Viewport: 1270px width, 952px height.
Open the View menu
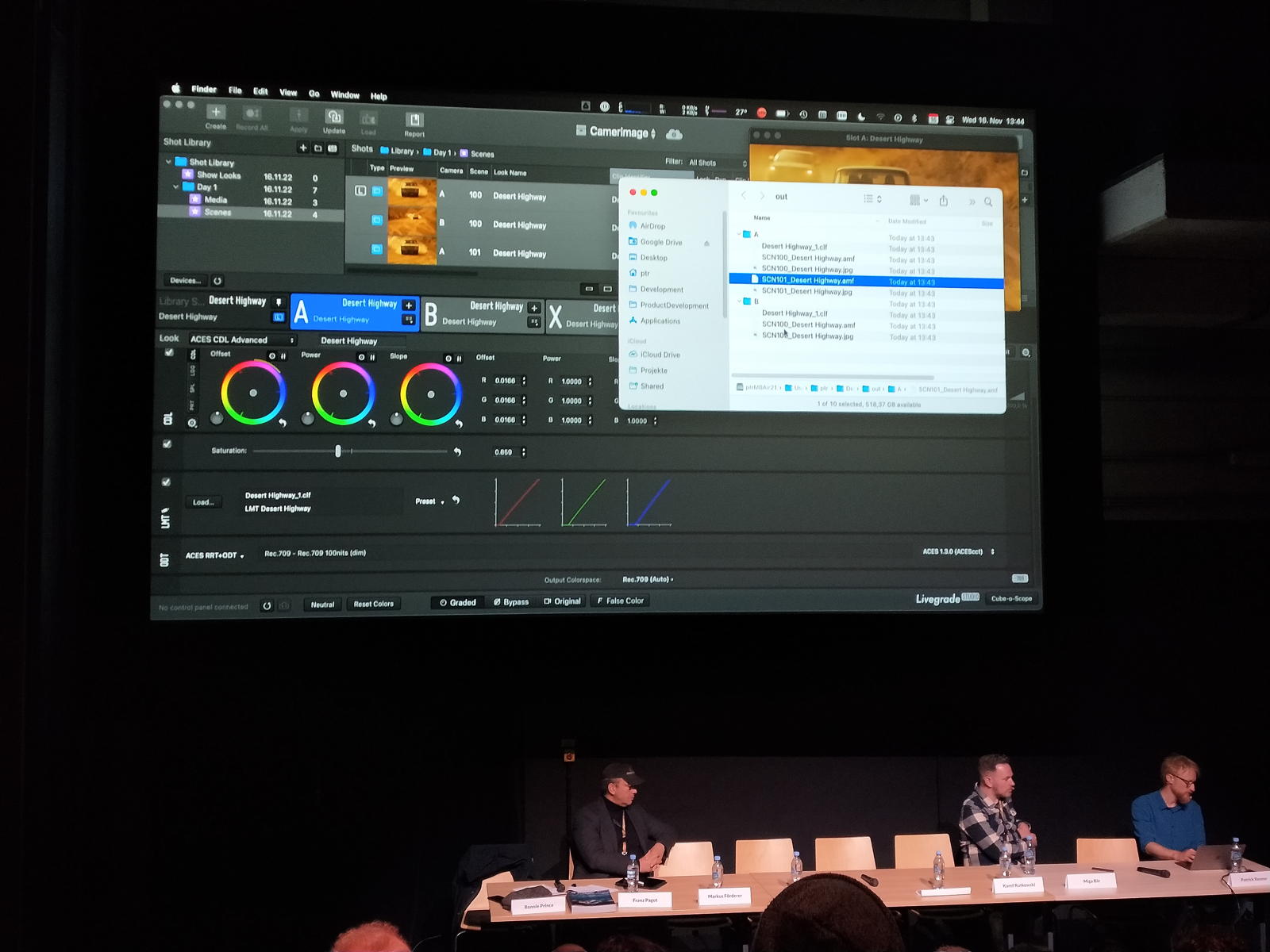click(288, 93)
